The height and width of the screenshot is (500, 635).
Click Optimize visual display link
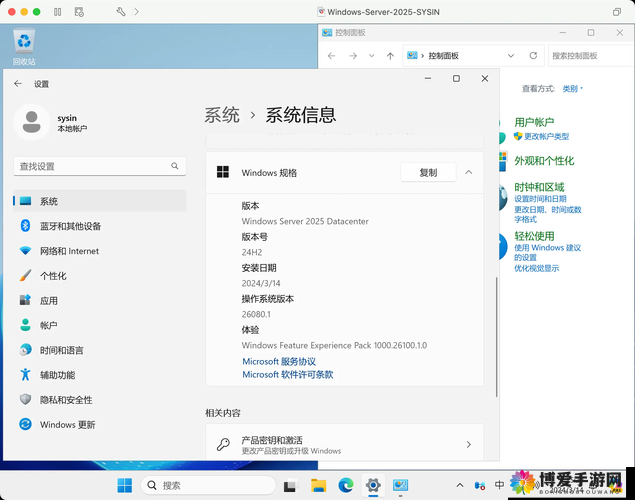point(537,268)
